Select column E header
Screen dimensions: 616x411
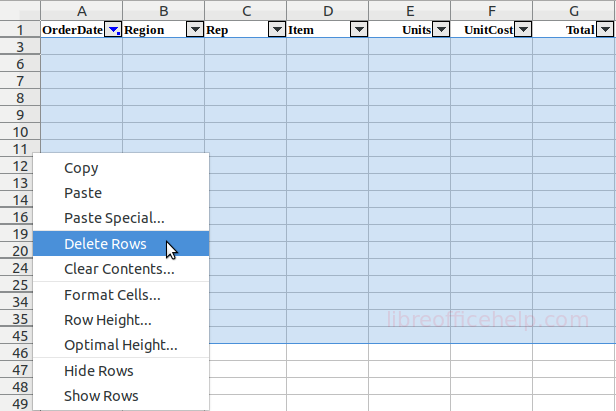click(x=410, y=11)
